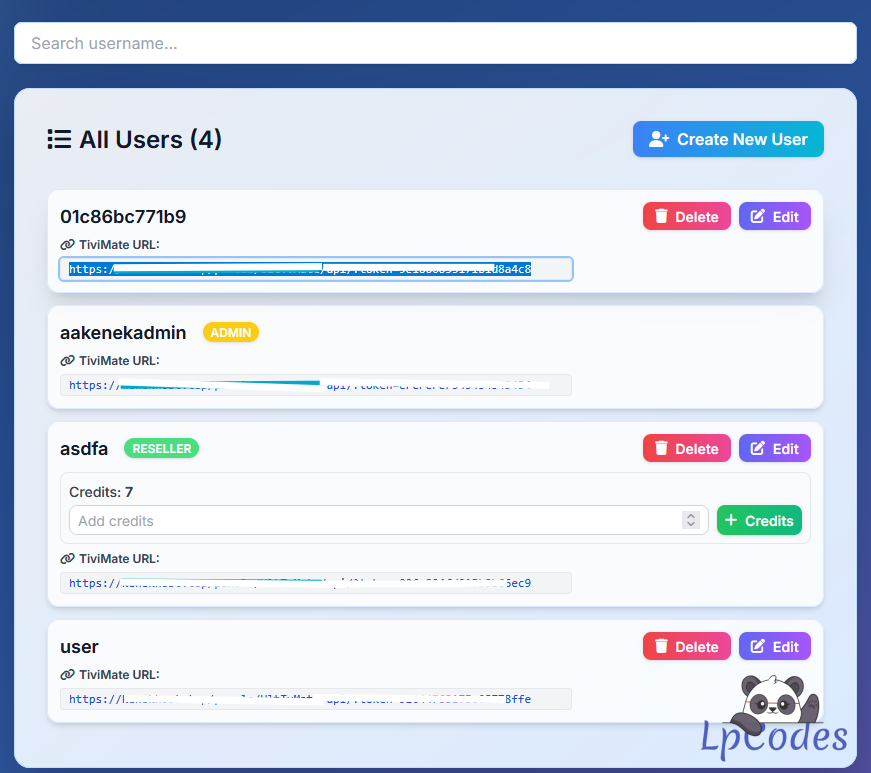The width and height of the screenshot is (871, 773).
Task: Click trash icon for user 01c86bc771b9
Action: coord(661,217)
